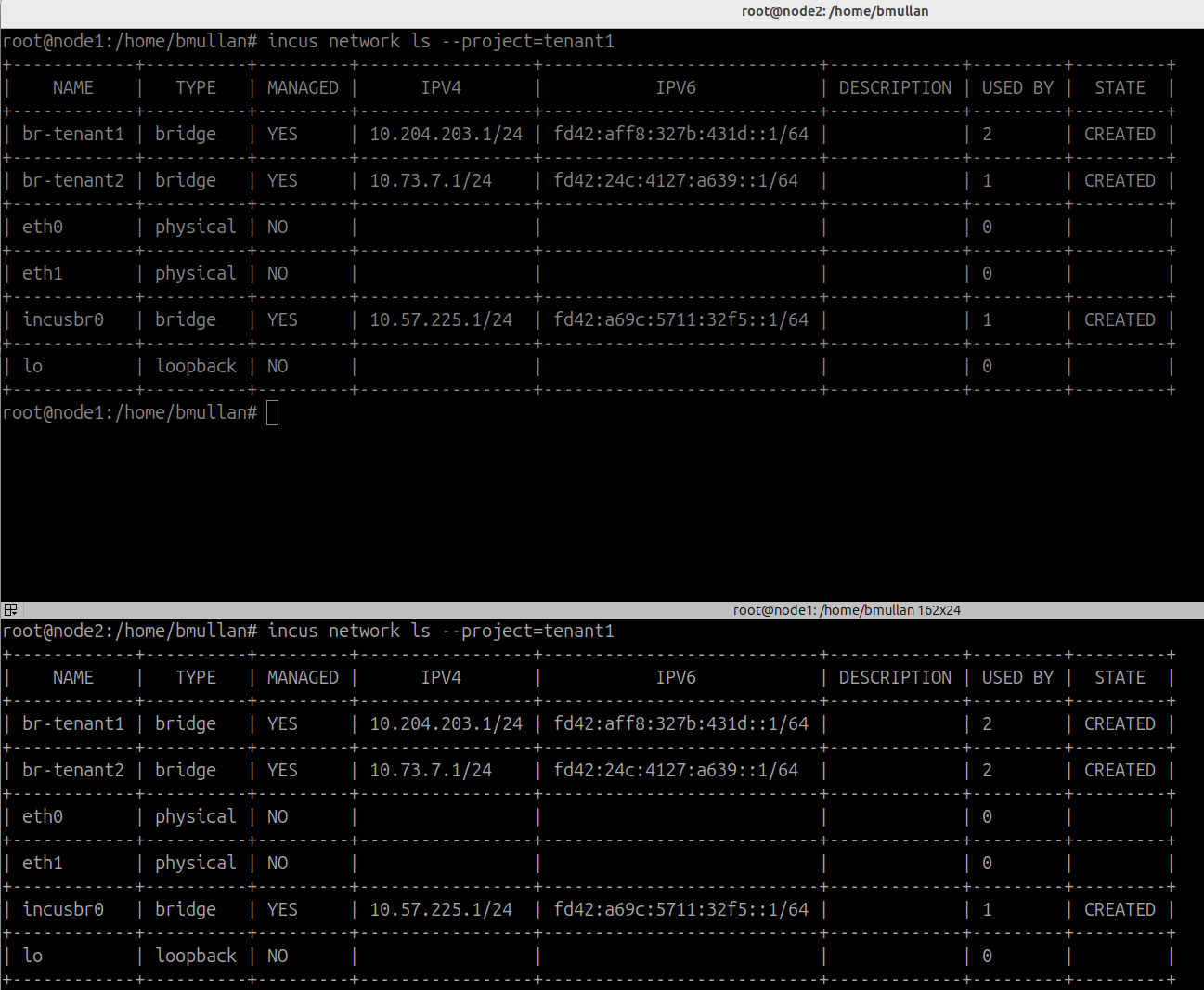Click 10.73.7.1/24 in node2 output
This screenshot has width=1204, height=990.
click(431, 770)
